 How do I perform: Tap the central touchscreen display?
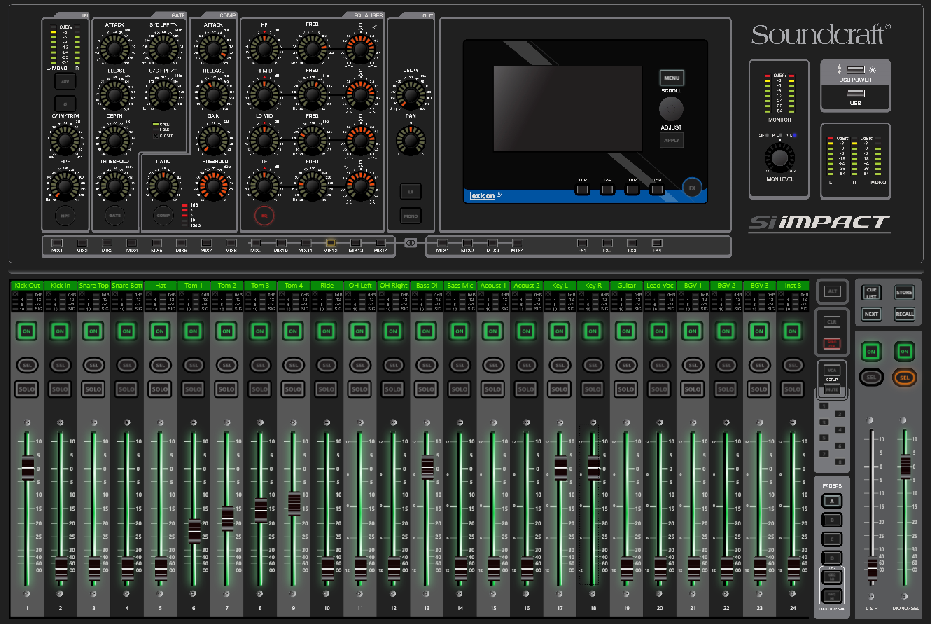[568, 108]
